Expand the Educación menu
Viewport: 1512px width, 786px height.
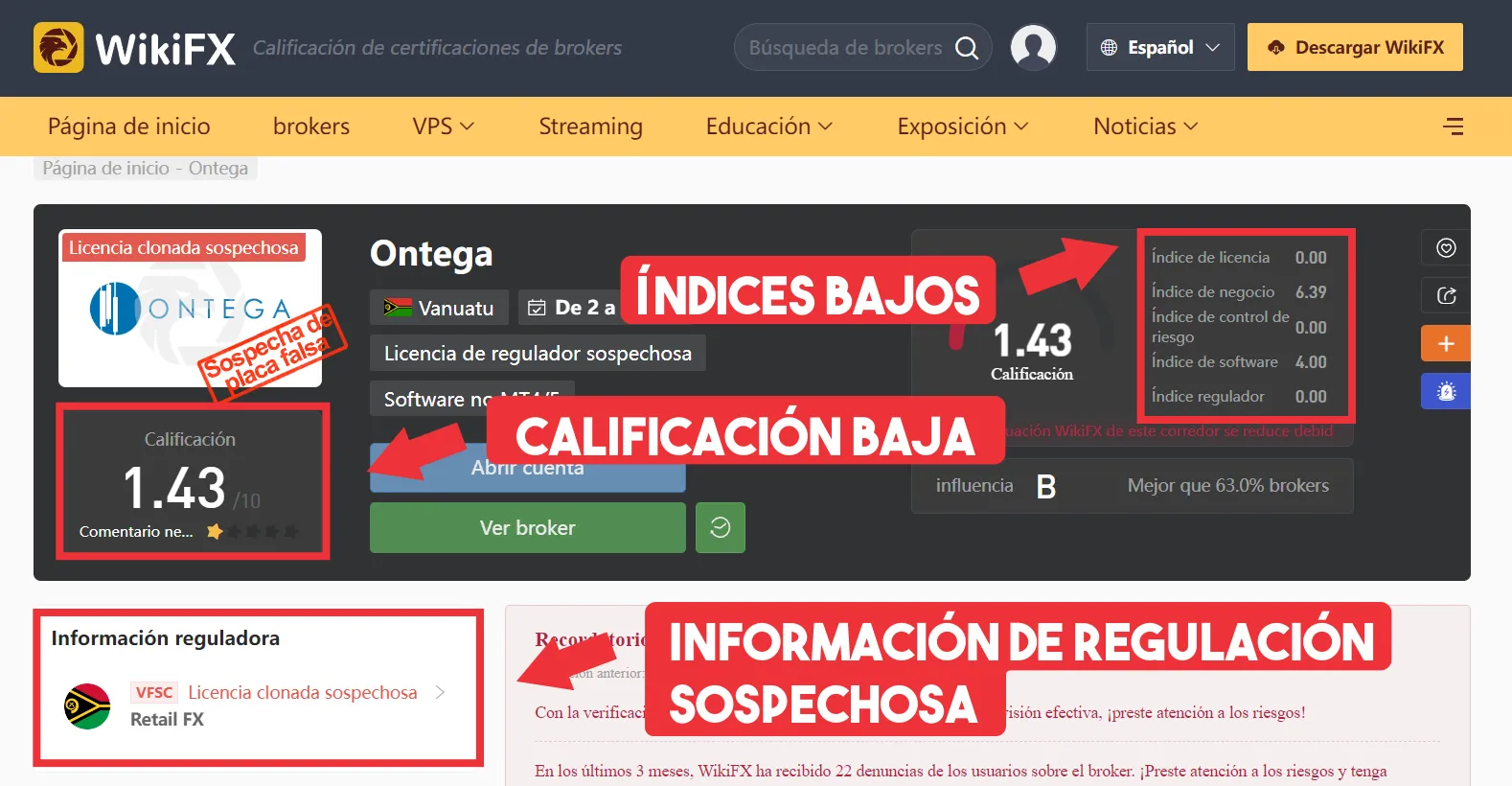click(x=769, y=127)
